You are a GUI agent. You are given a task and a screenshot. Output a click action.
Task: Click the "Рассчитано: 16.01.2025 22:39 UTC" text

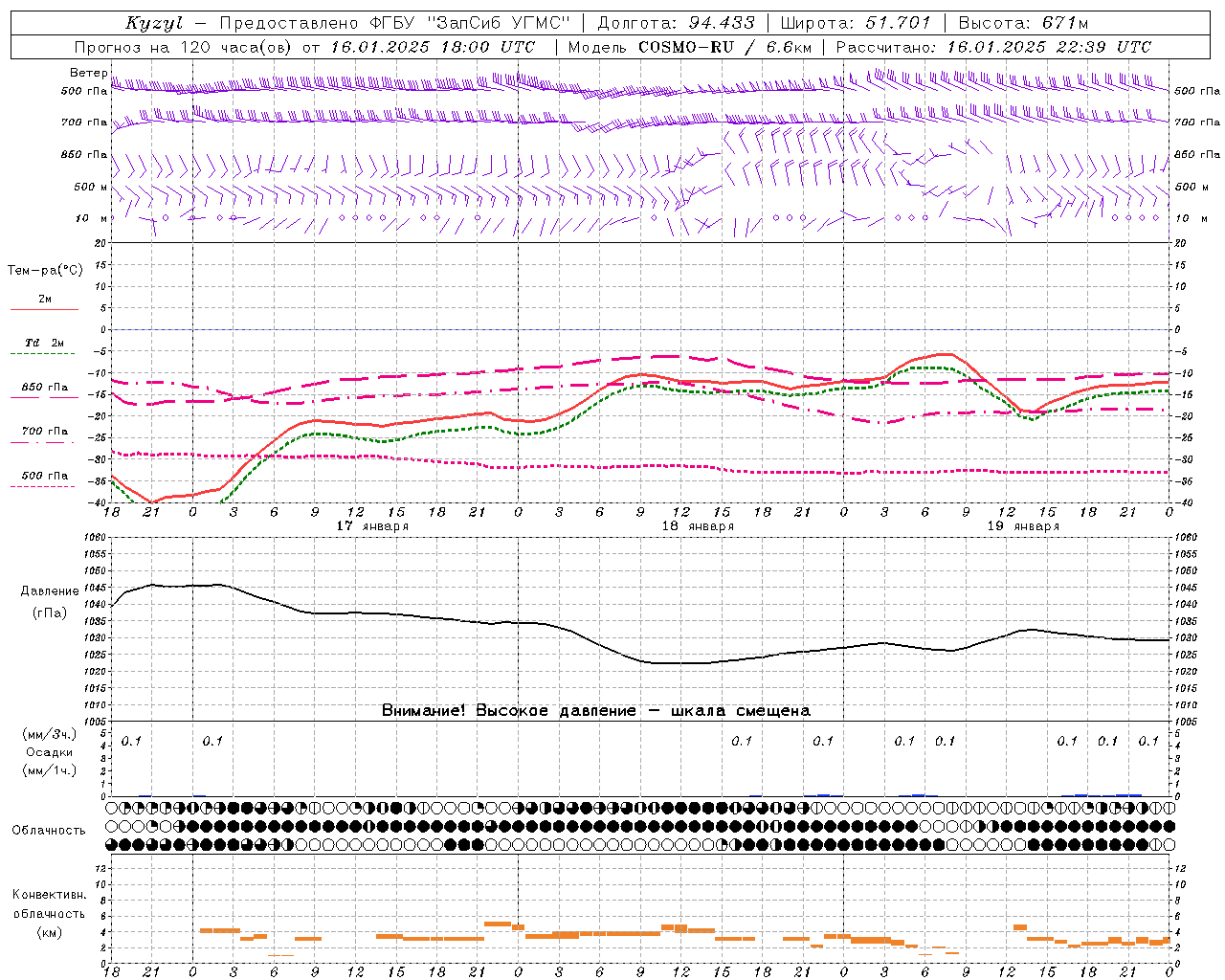pos(993,47)
